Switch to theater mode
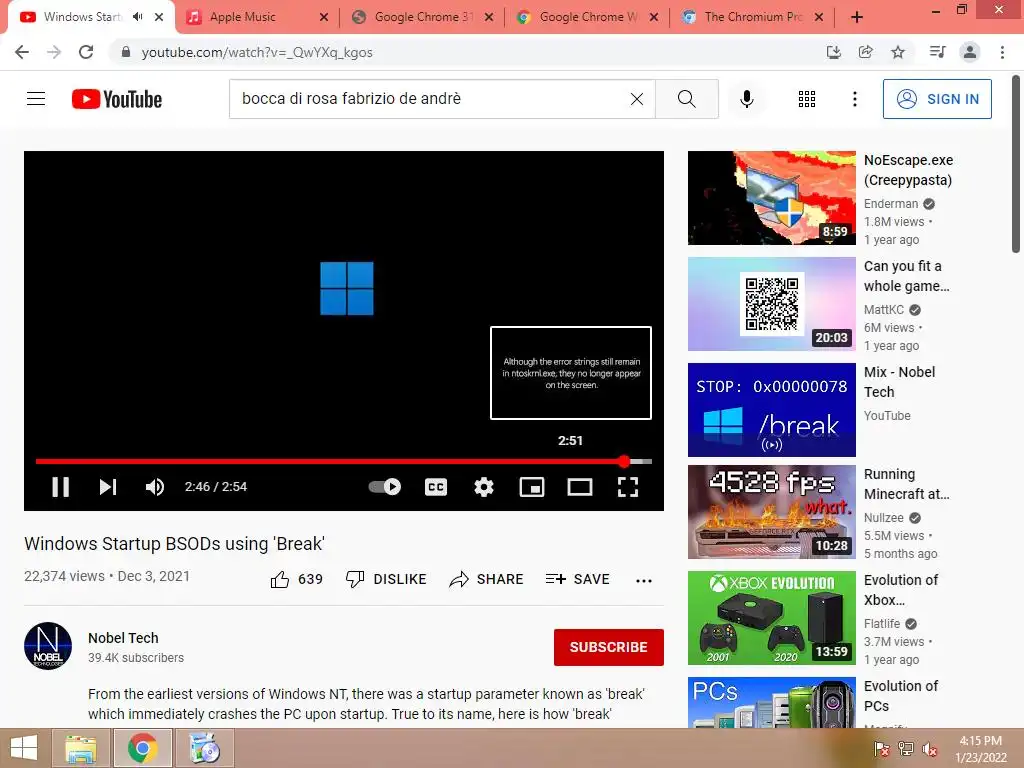Image resolution: width=1024 pixels, height=768 pixels. point(580,487)
